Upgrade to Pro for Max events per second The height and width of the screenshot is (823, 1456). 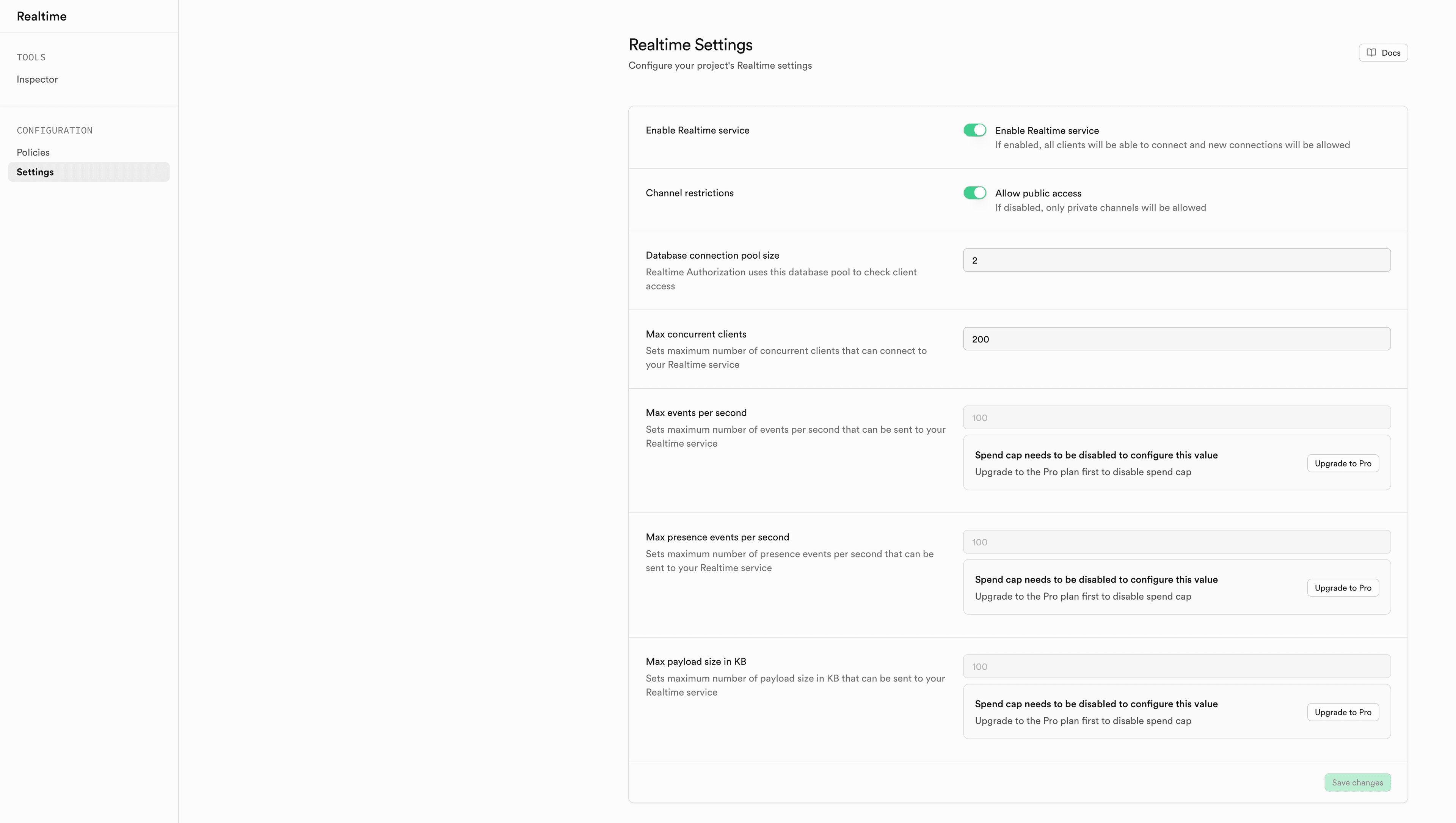point(1343,463)
